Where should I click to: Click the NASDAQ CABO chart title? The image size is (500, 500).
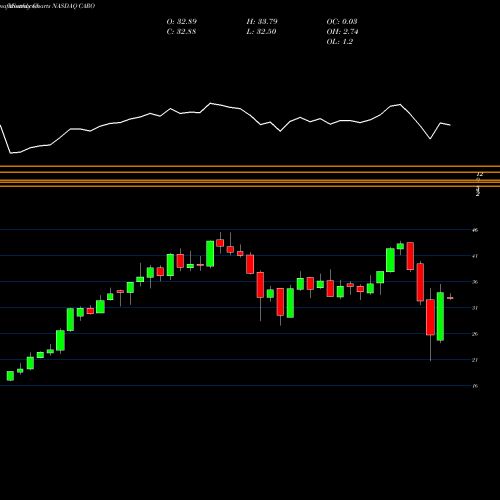pyautogui.click(x=73, y=6)
